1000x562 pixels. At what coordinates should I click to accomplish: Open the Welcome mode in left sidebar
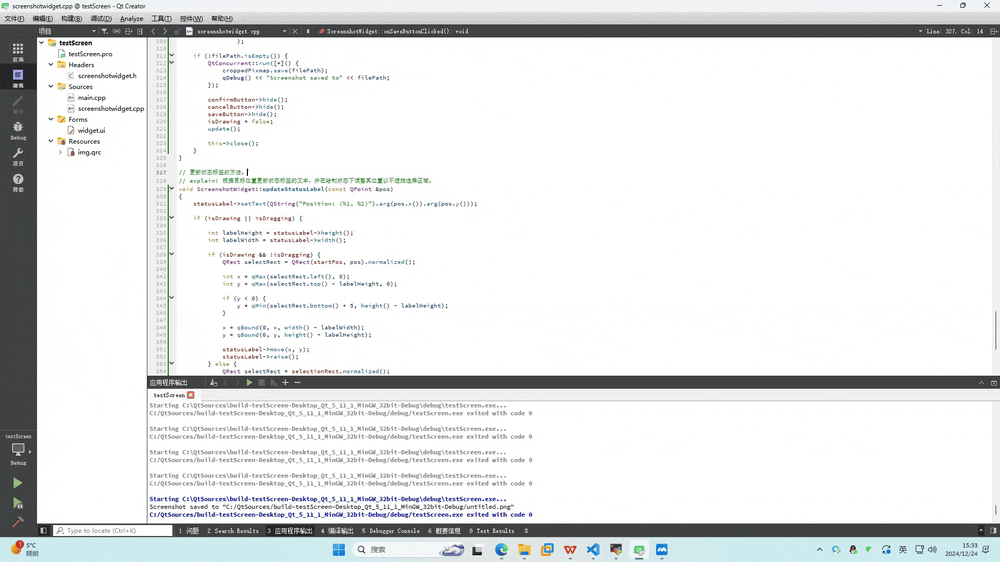click(18, 52)
